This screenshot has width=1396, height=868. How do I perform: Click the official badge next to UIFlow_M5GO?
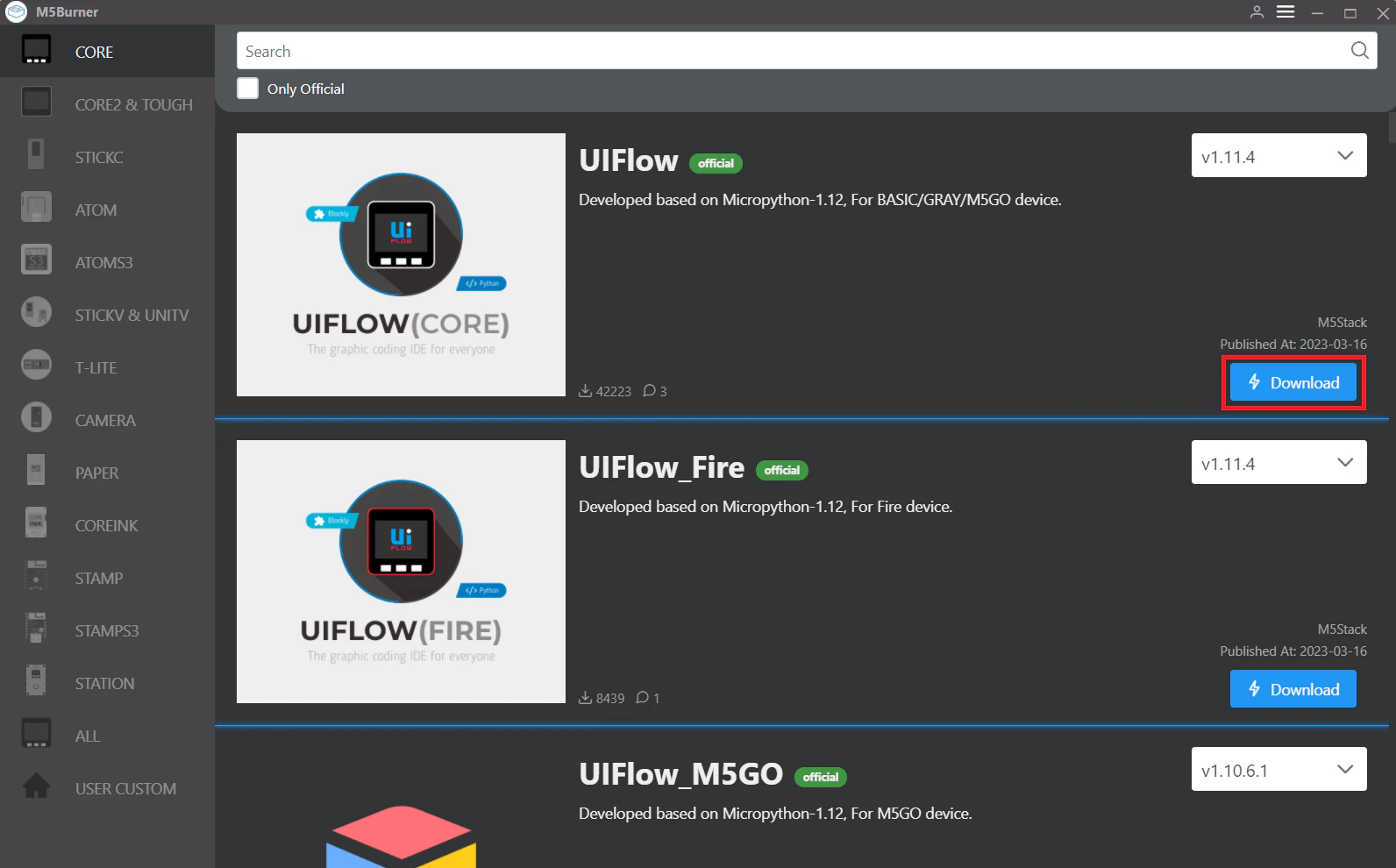(821, 777)
